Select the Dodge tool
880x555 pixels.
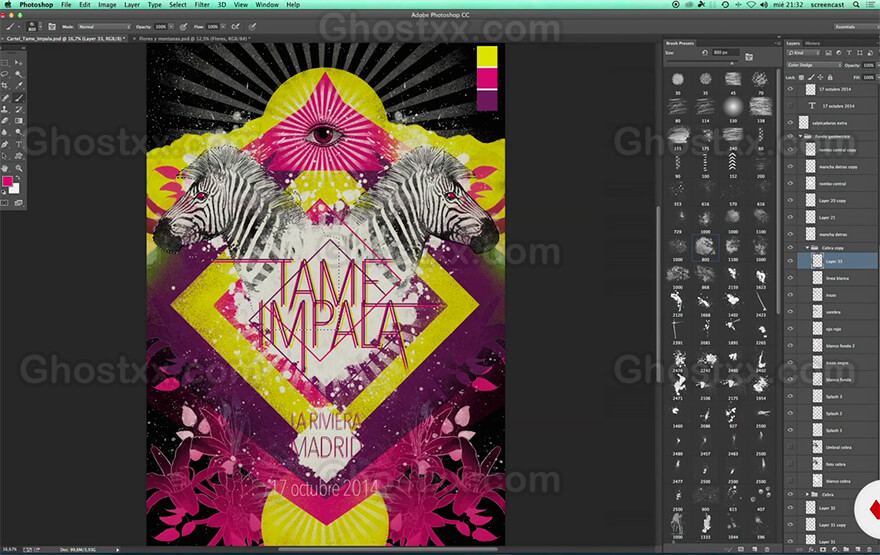(19, 132)
